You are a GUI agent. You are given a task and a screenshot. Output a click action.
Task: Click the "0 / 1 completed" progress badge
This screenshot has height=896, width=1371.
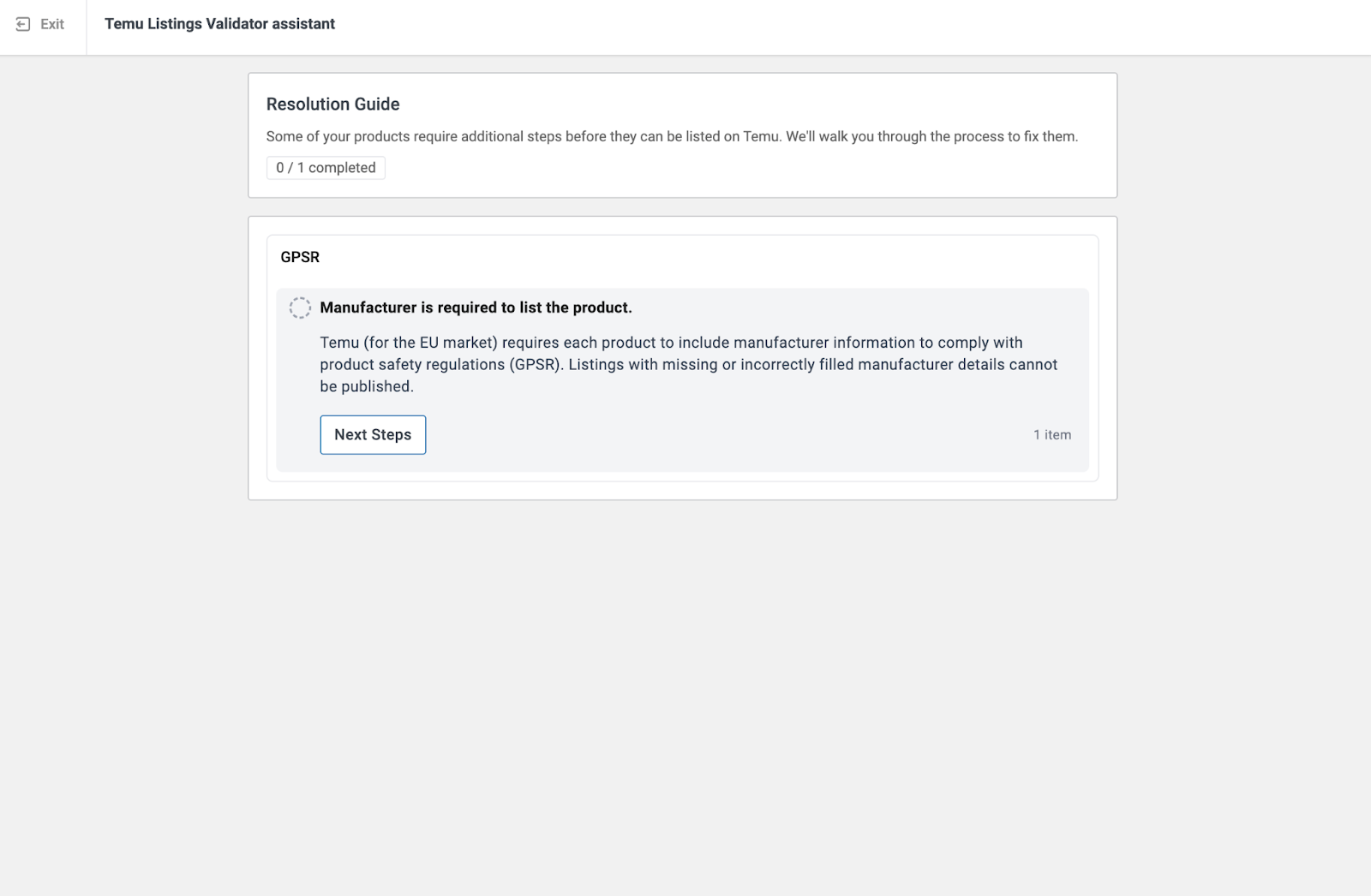(326, 168)
